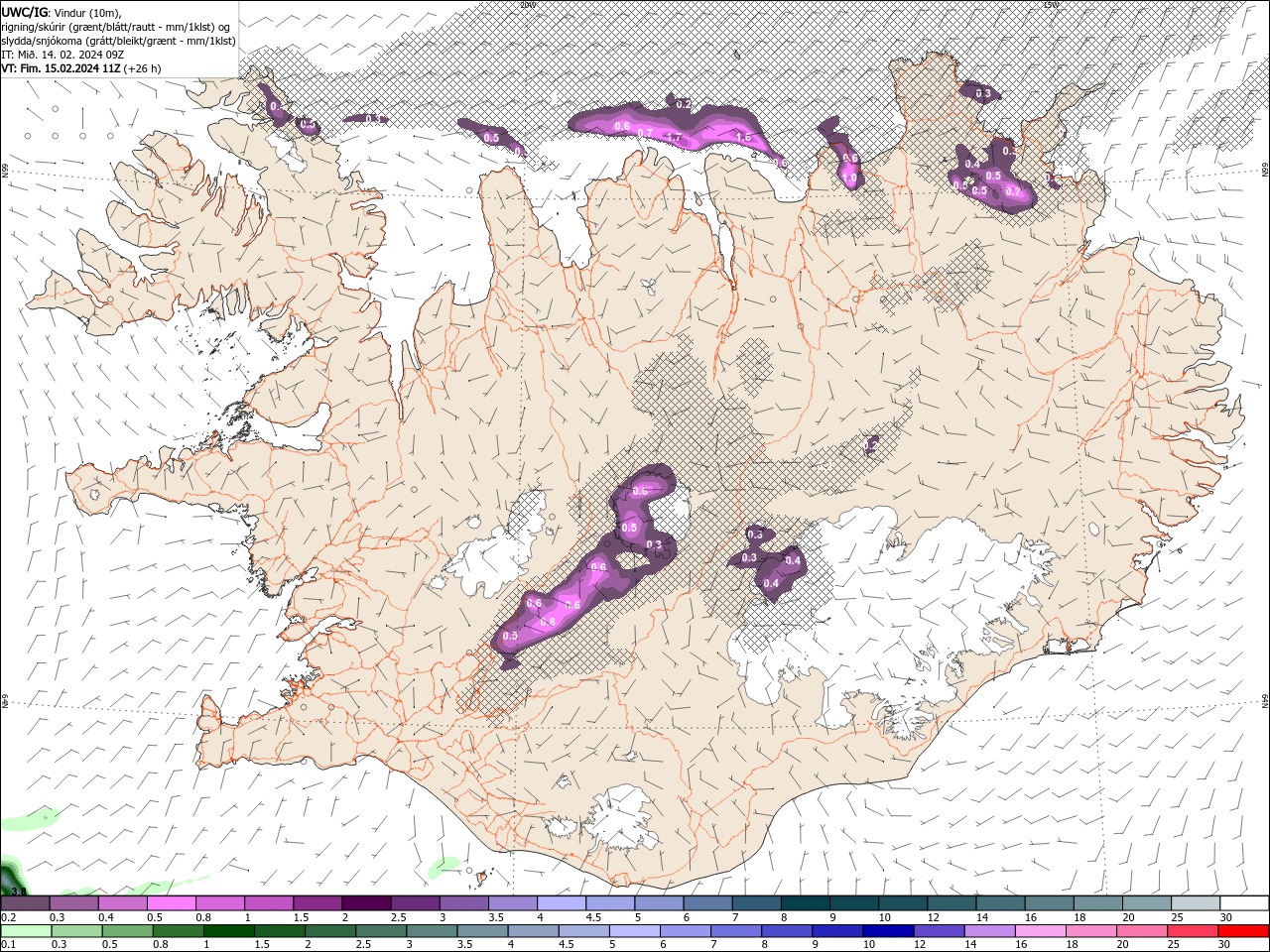Click the '0.1' label on the bottom scale
The height and width of the screenshot is (952, 1270).
pyautogui.click(x=9, y=945)
